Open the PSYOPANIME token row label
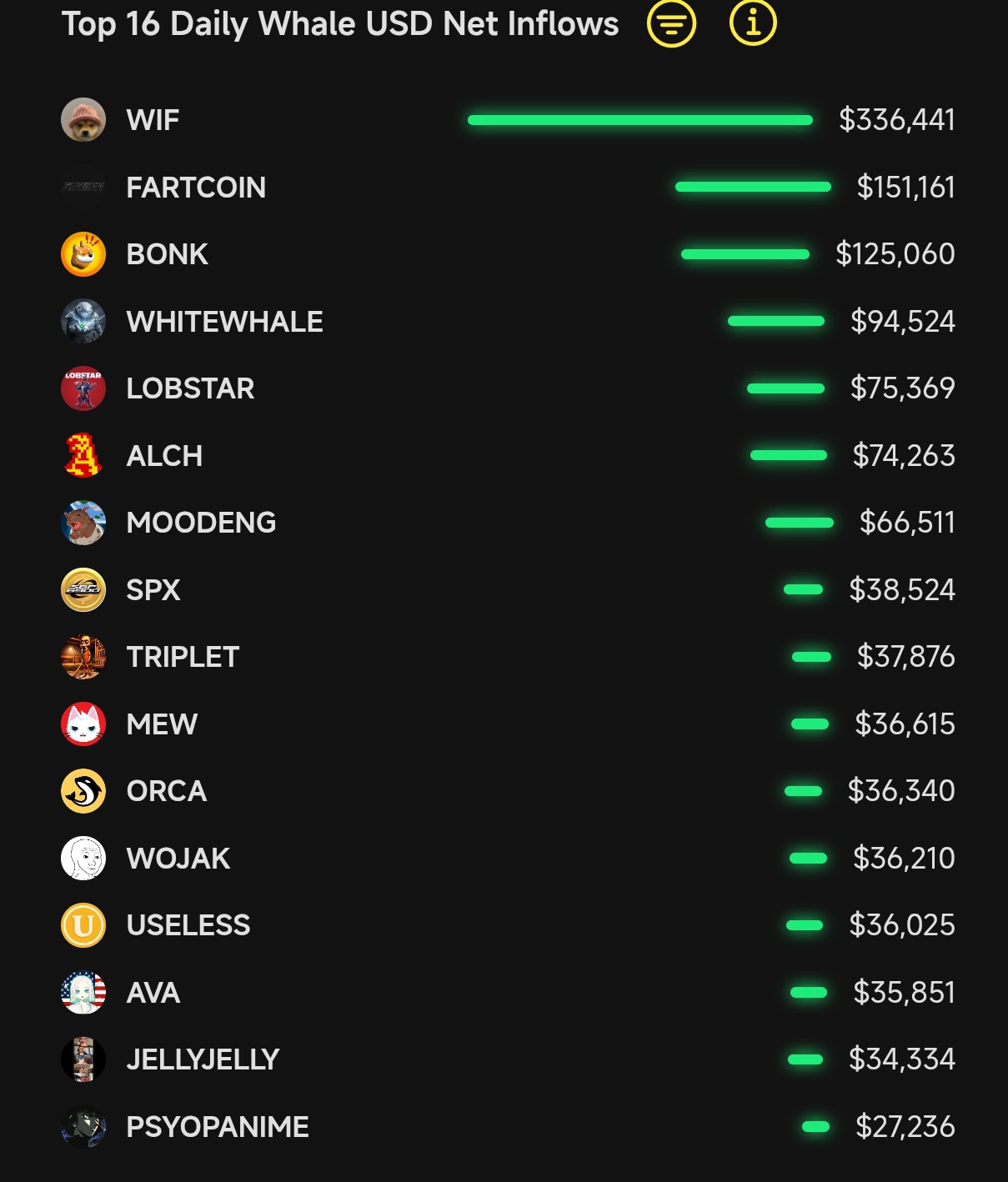 (218, 1127)
